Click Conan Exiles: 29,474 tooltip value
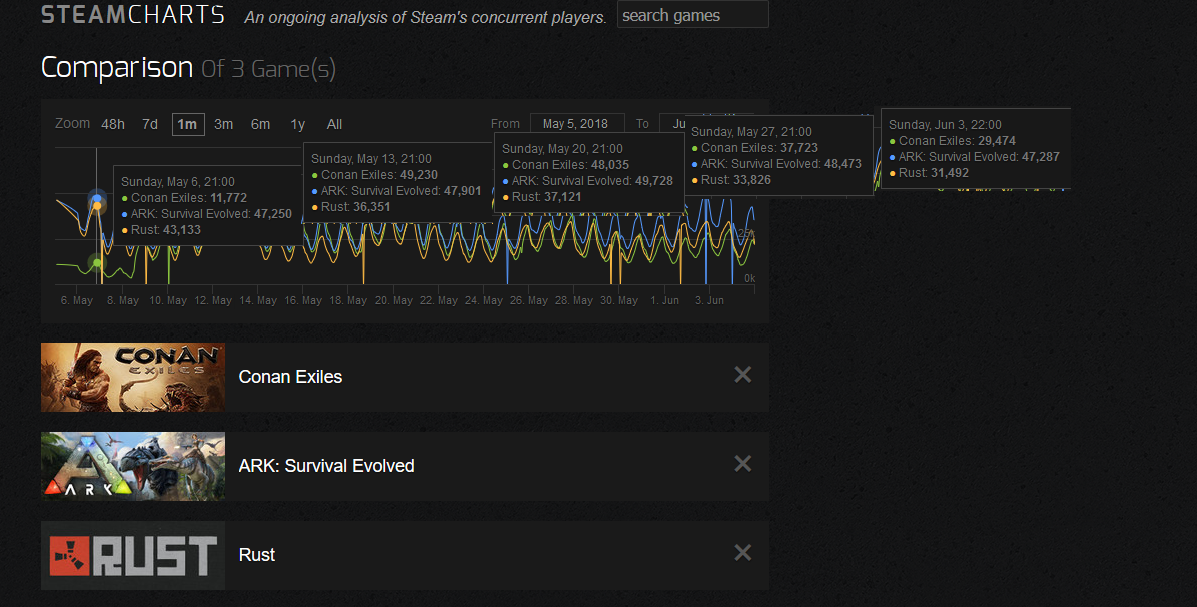The height and width of the screenshot is (607, 1197). click(952, 140)
